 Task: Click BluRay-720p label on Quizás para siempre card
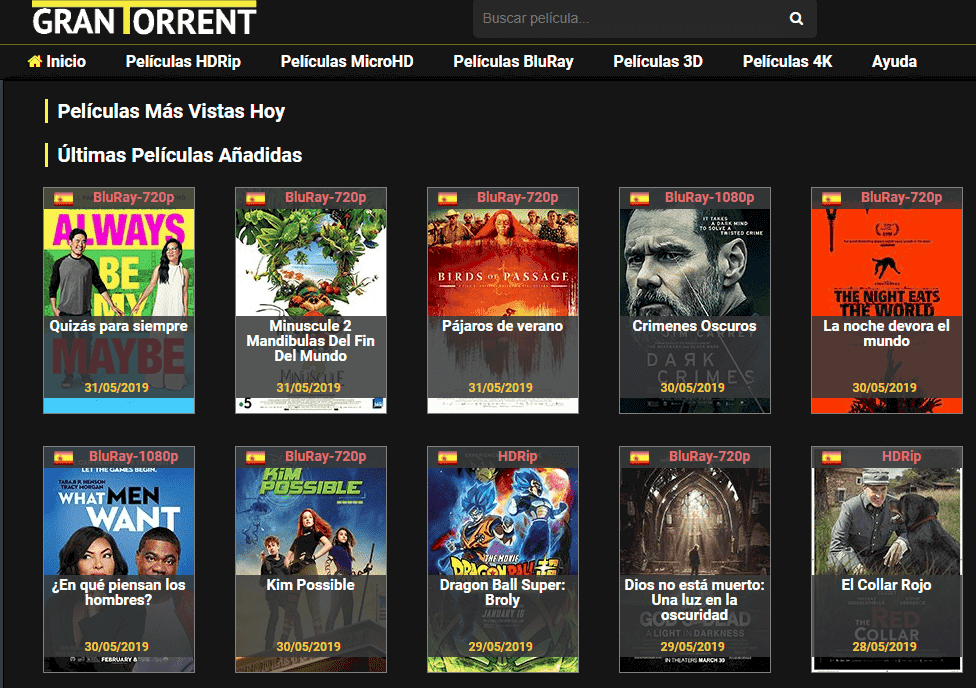tap(134, 197)
